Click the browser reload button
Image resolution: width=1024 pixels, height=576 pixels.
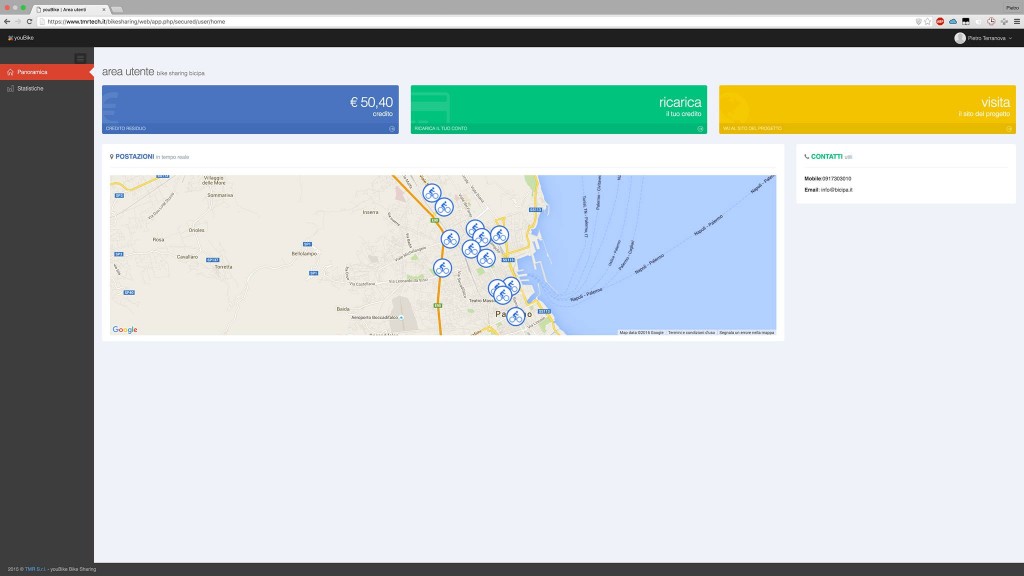pyautogui.click(x=29, y=21)
